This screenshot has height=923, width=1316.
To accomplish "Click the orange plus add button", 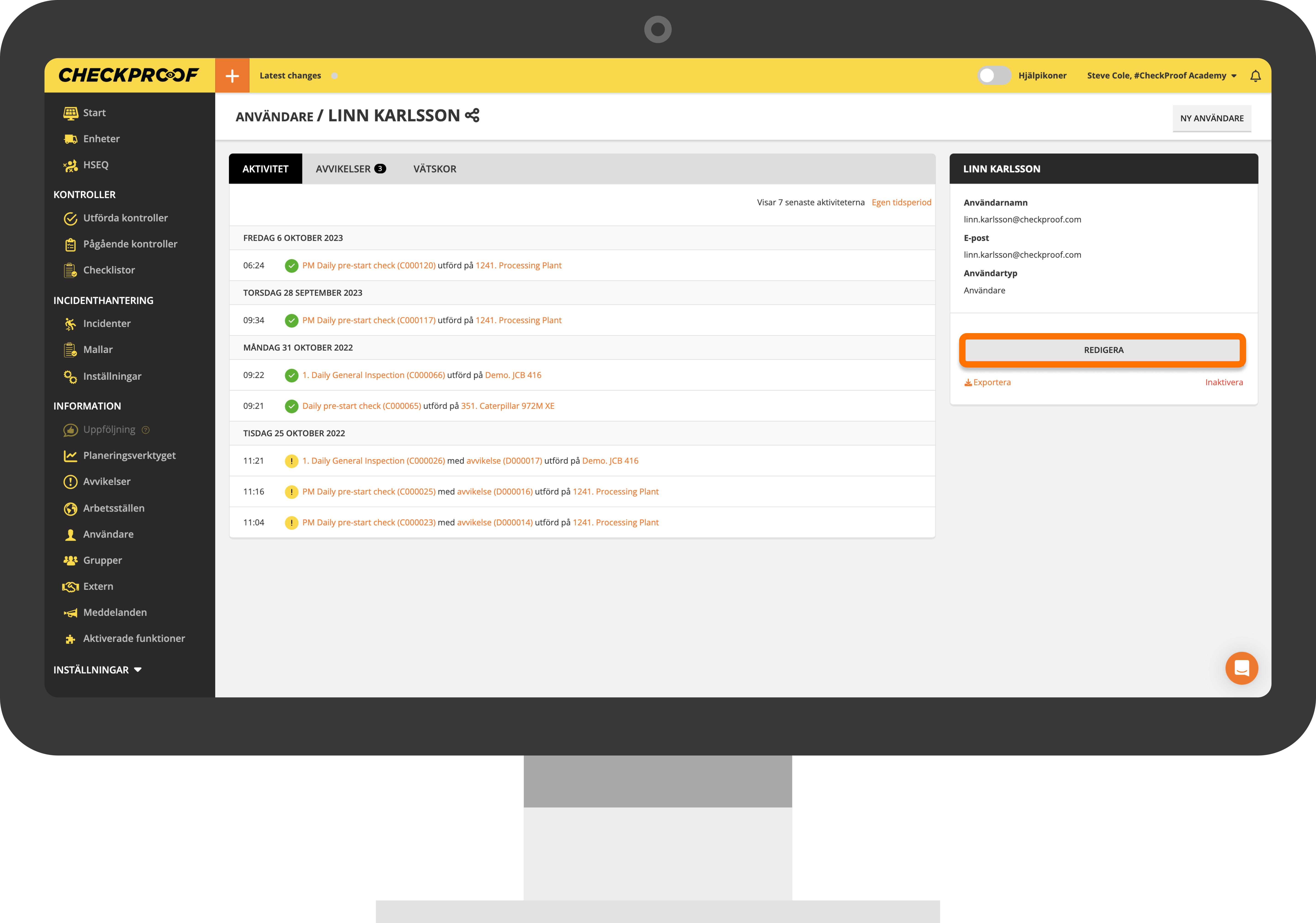I will pos(232,76).
